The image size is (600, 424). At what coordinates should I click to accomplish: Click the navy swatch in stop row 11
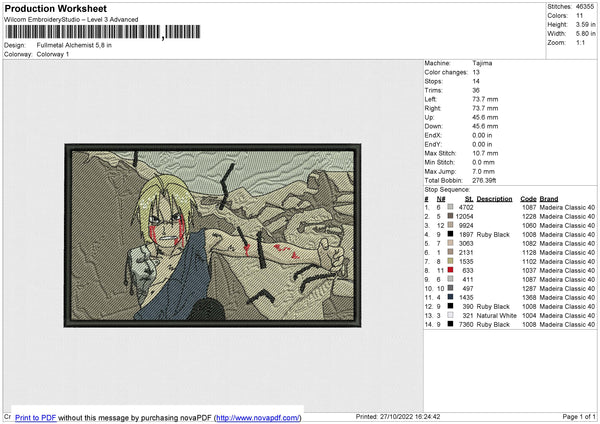click(450, 297)
